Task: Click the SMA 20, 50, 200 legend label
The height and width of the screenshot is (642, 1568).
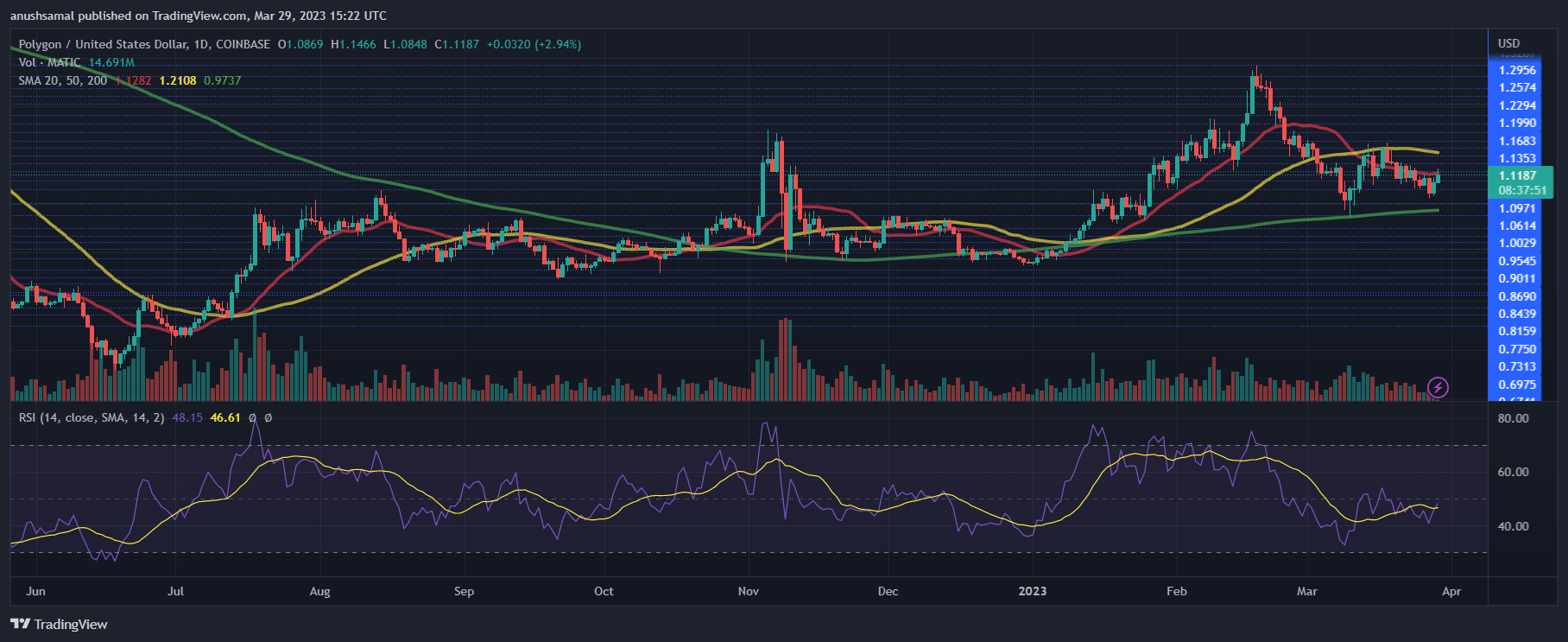Action: click(x=63, y=80)
